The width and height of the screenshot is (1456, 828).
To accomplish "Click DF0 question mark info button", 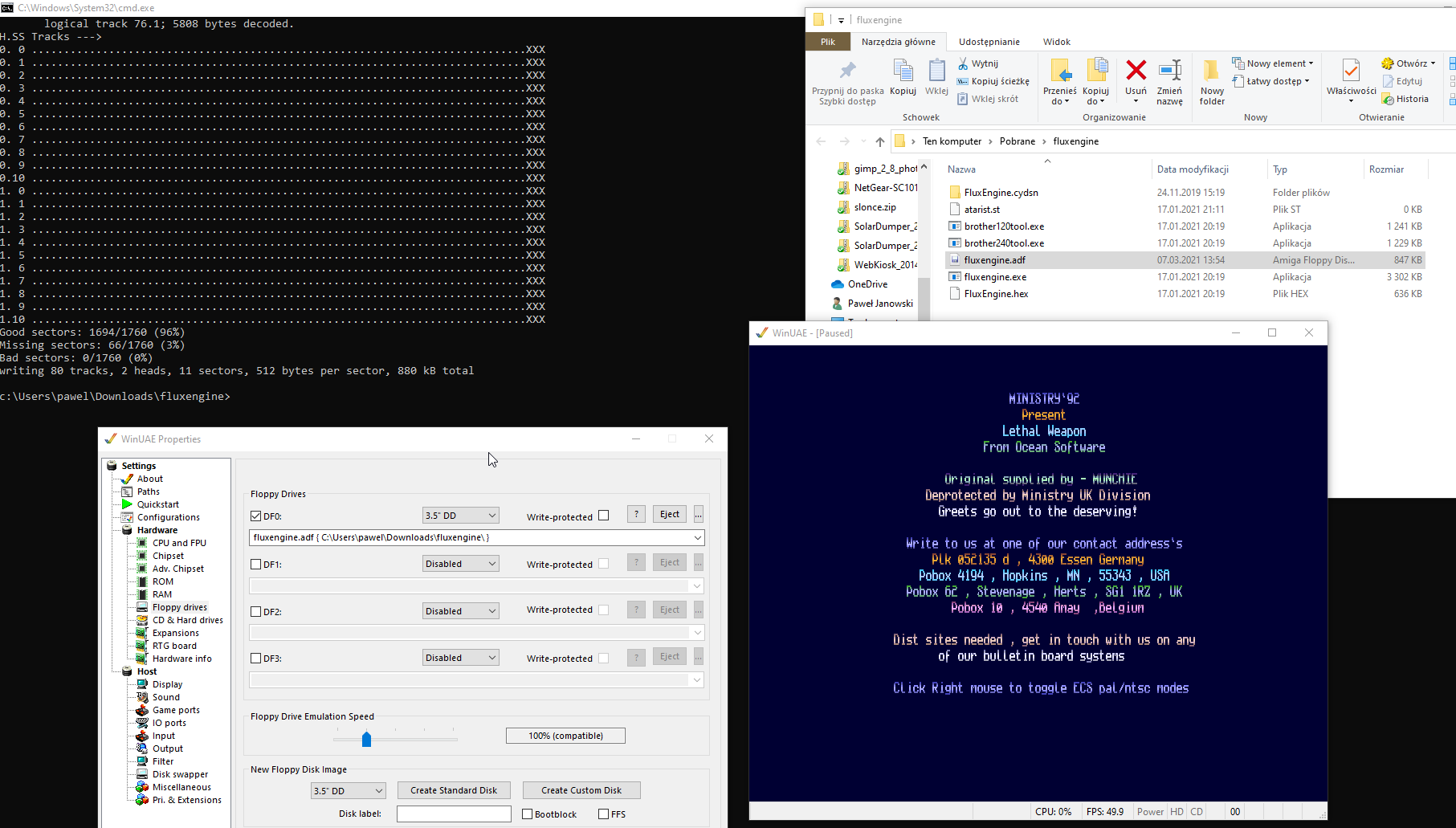I will click(x=636, y=514).
